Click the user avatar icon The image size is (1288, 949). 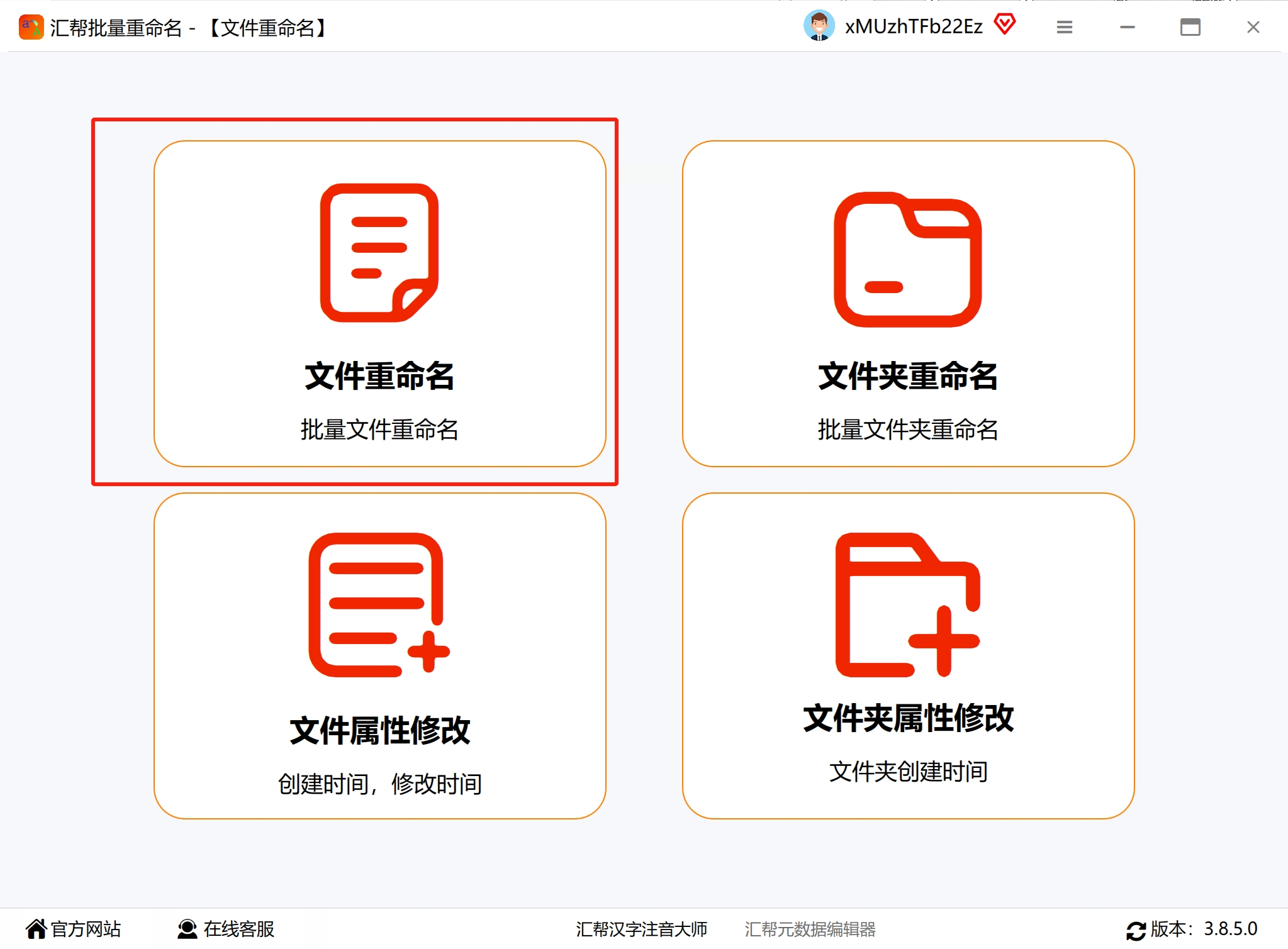(819, 26)
